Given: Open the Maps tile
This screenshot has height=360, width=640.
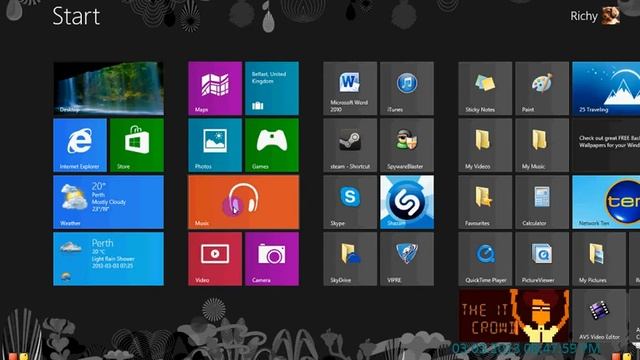Looking at the screenshot, I should pyautogui.click(x=215, y=88).
